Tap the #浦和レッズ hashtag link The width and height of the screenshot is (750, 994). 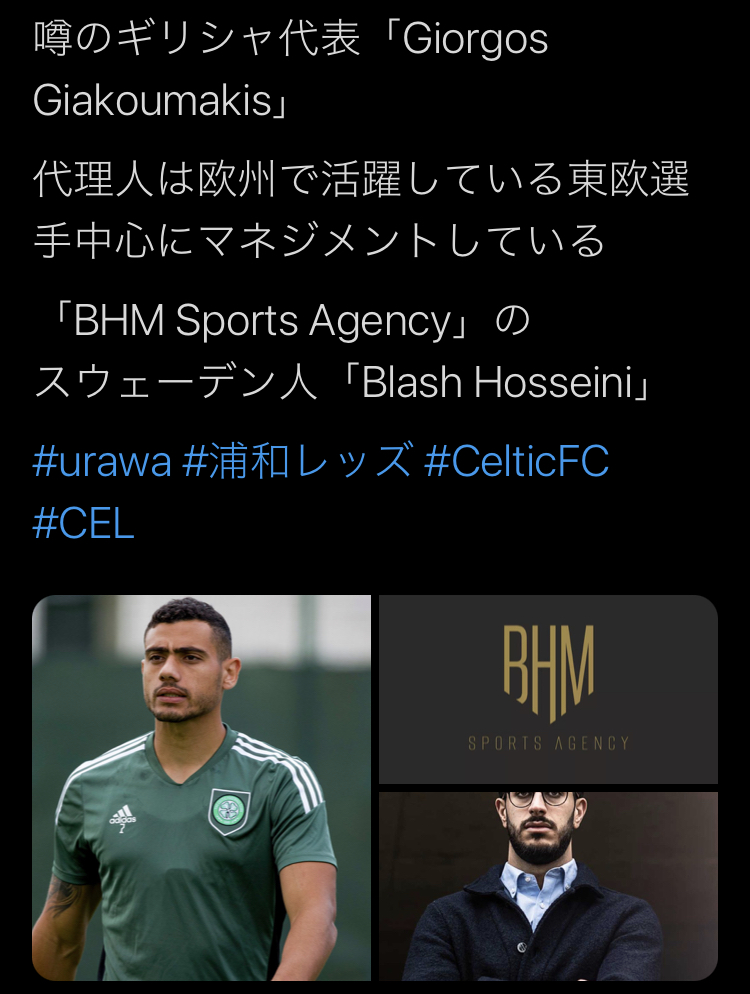[297, 461]
